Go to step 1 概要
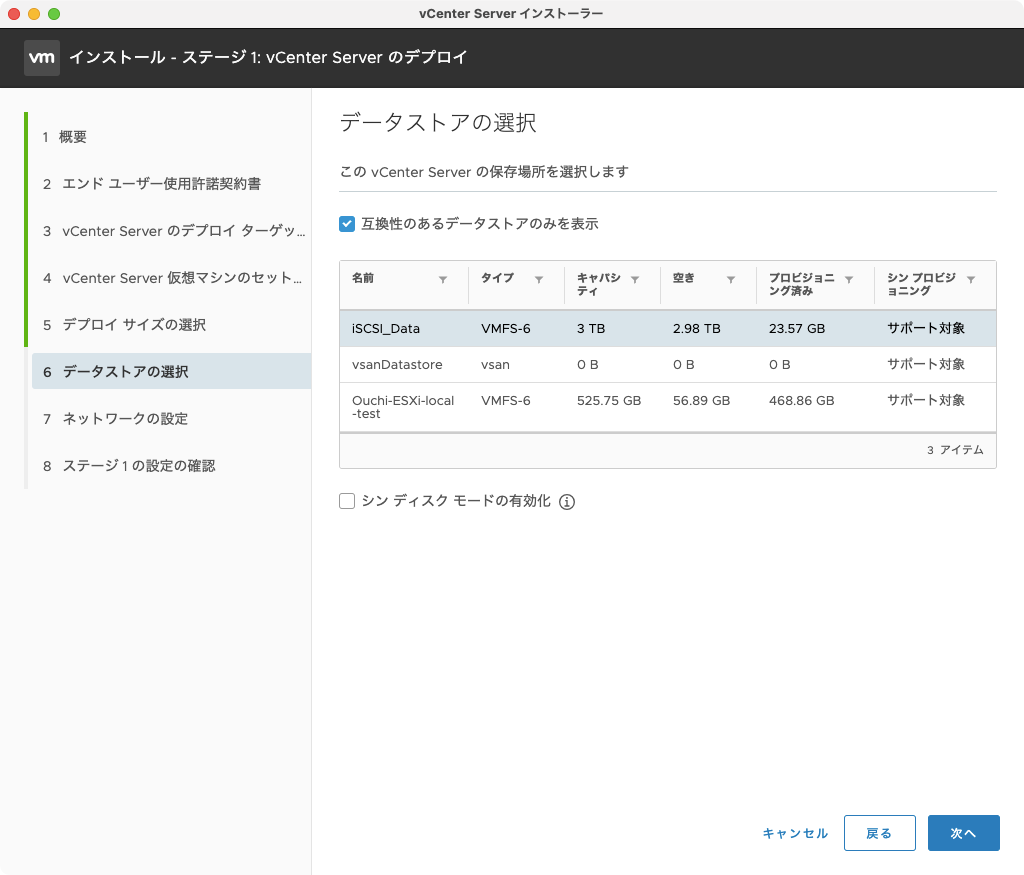 [x=73, y=137]
